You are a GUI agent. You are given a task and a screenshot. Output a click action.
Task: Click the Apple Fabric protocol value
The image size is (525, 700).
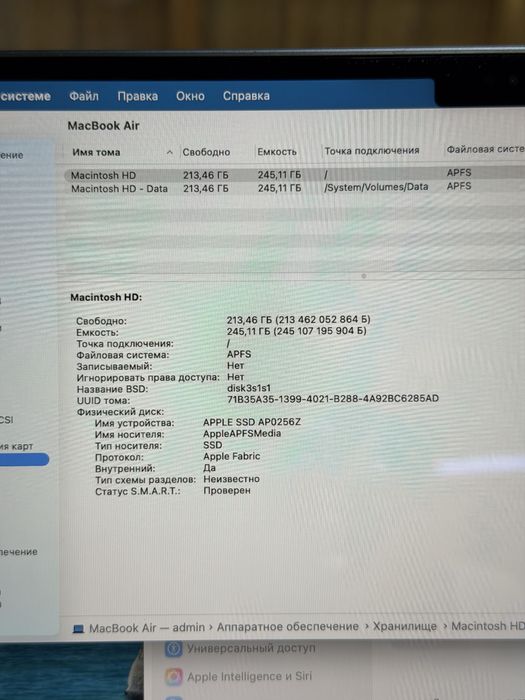(232, 456)
